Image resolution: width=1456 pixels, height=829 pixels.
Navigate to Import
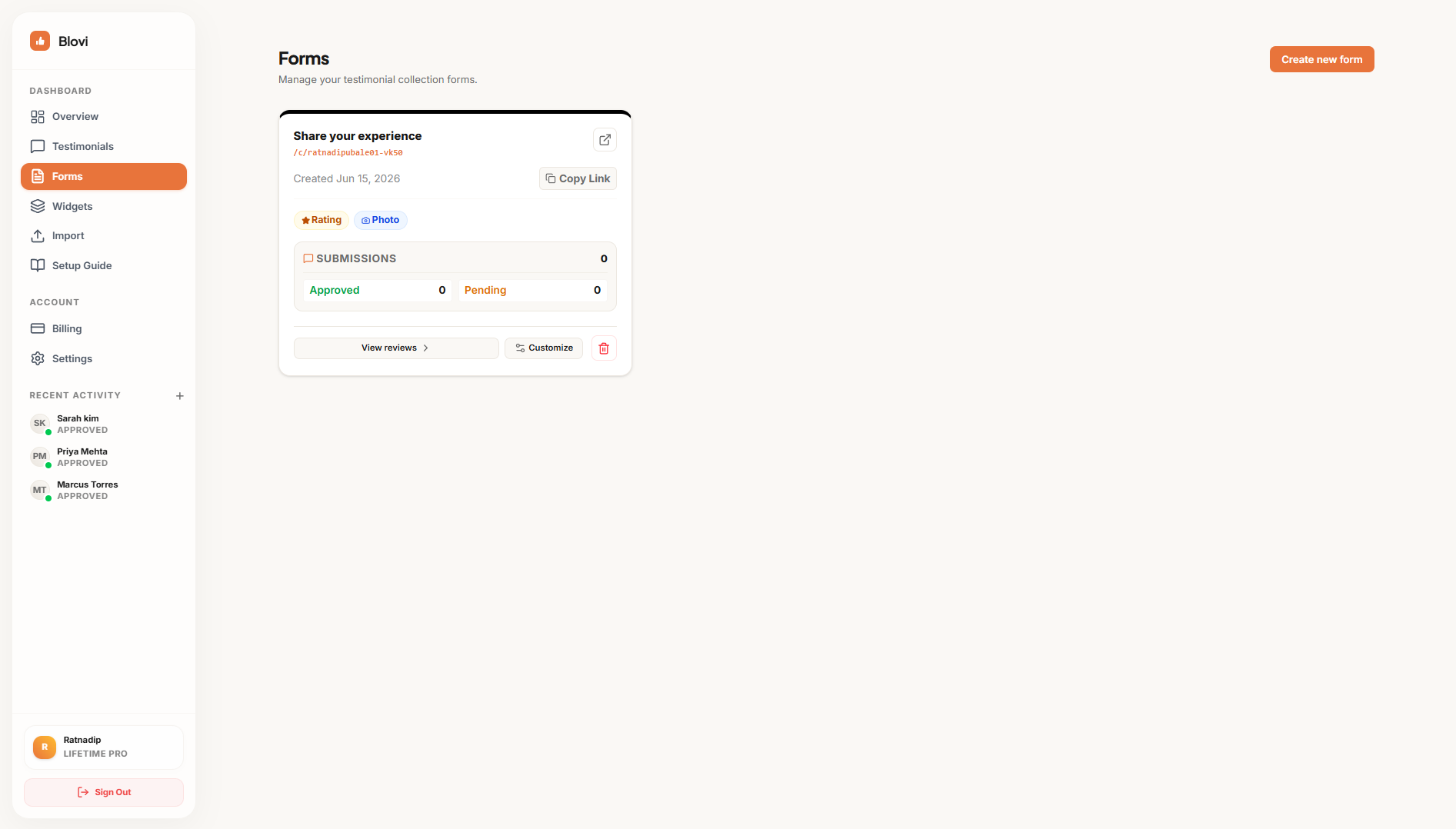104,236
